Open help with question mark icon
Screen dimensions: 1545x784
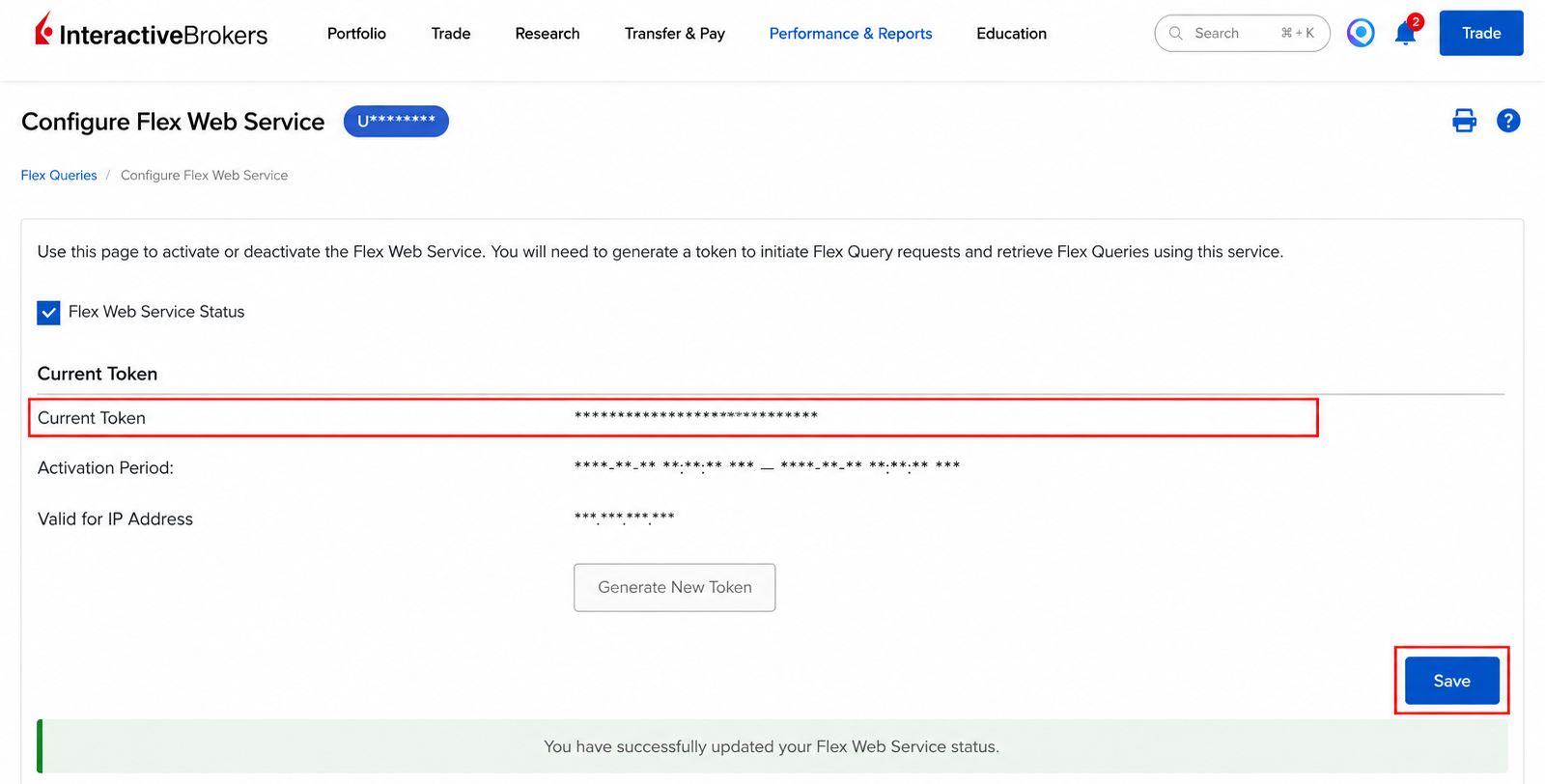[1508, 121]
